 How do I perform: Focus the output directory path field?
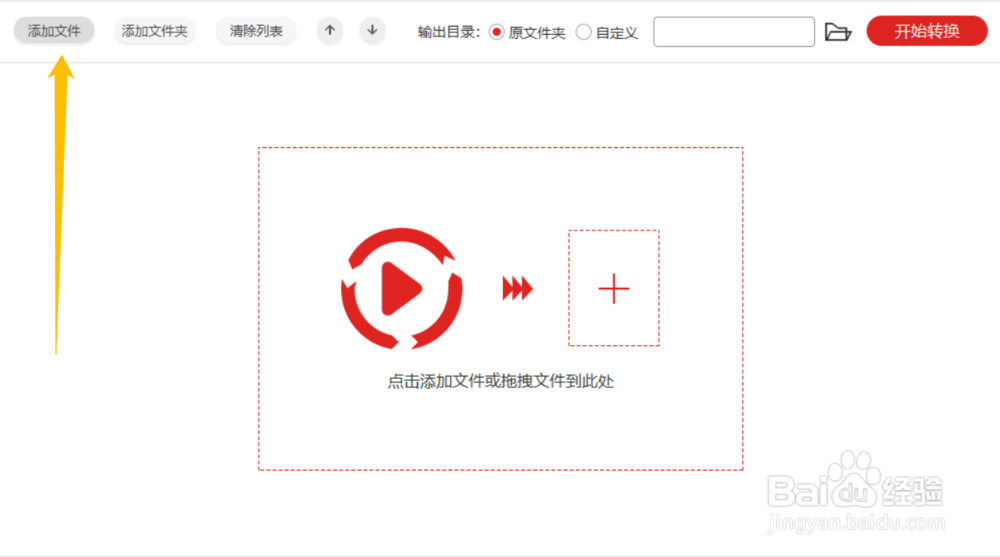pos(733,32)
